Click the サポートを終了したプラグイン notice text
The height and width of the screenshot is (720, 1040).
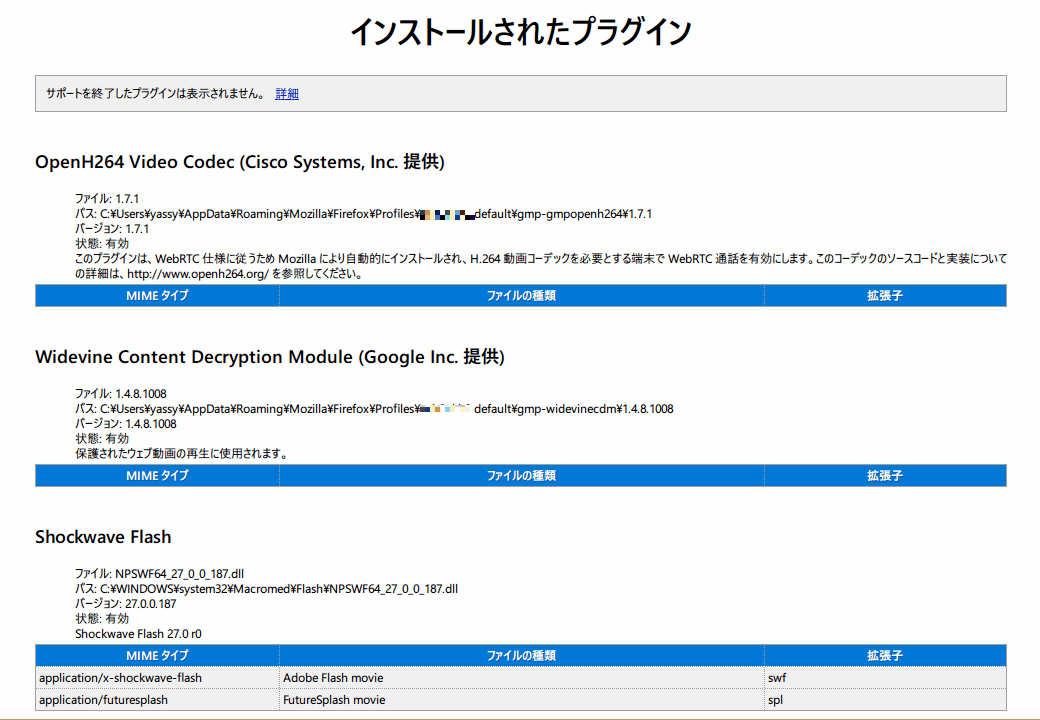click(x=156, y=93)
